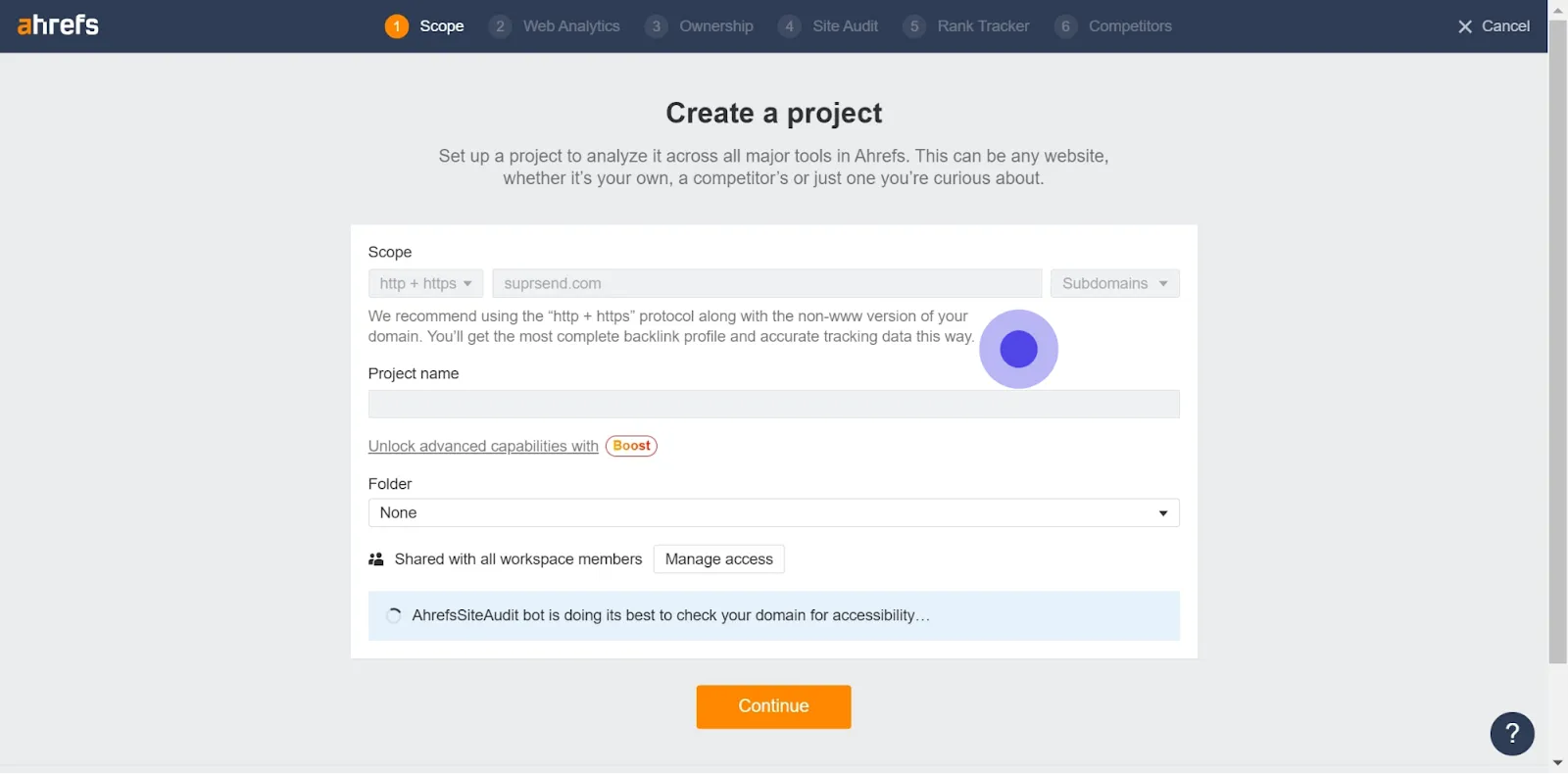
Task: Click the step 4 number circle
Action: tap(789, 26)
